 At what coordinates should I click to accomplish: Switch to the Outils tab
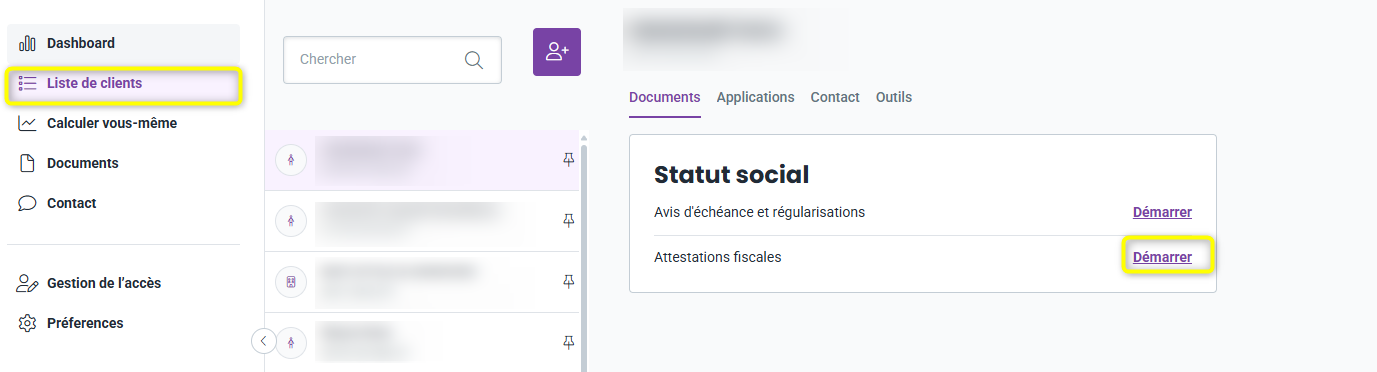[x=894, y=97]
